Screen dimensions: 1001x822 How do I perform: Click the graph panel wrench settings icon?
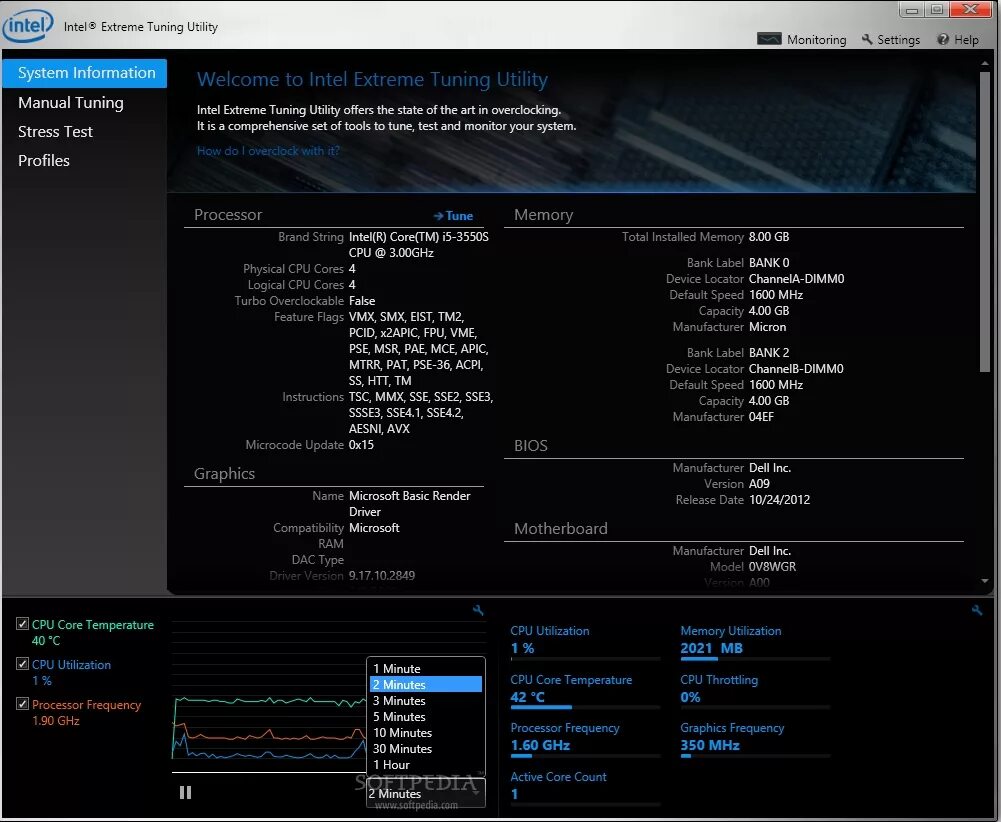478,610
